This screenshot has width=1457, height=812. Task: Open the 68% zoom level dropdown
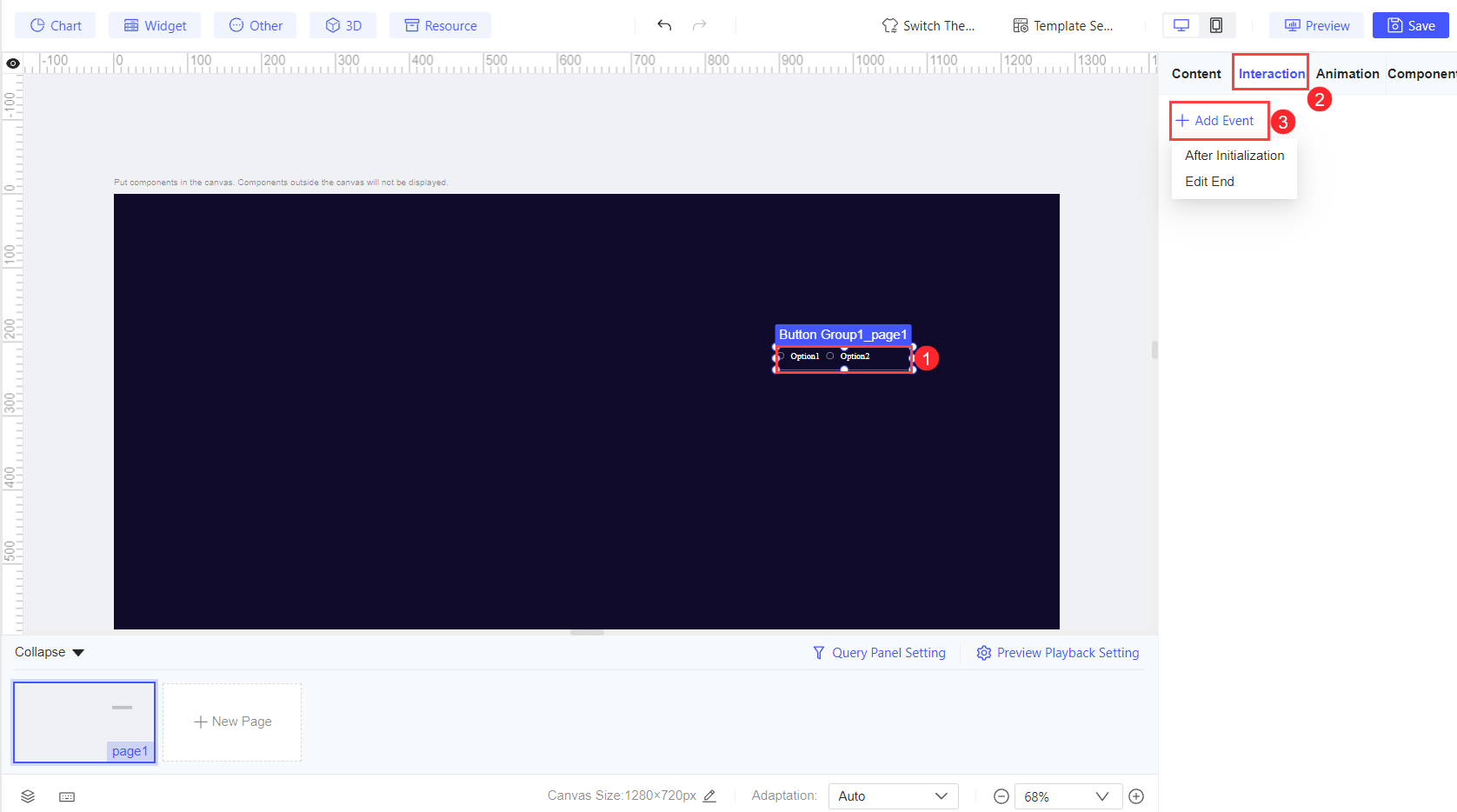(x=1067, y=796)
